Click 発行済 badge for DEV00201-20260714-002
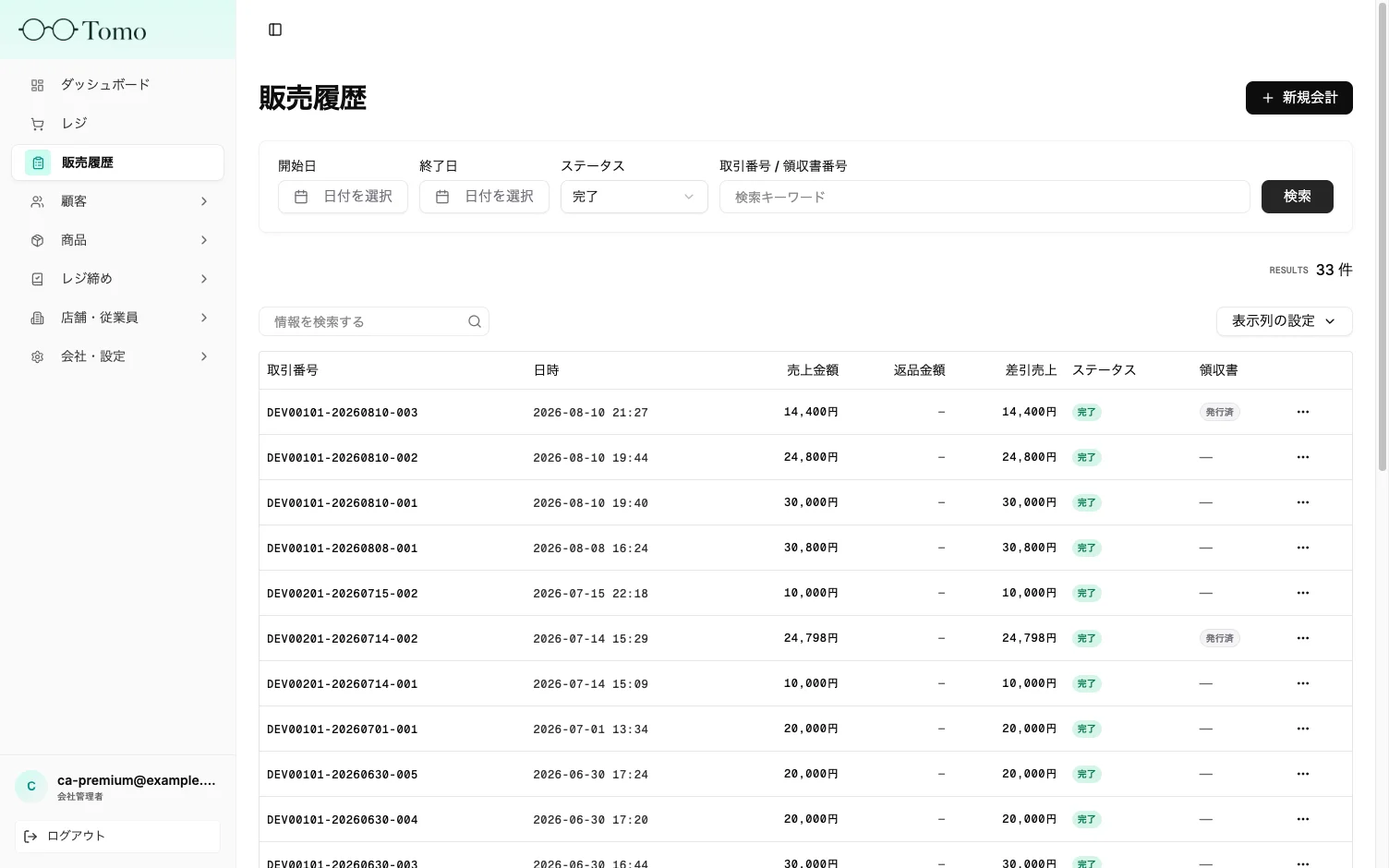 [x=1219, y=638]
